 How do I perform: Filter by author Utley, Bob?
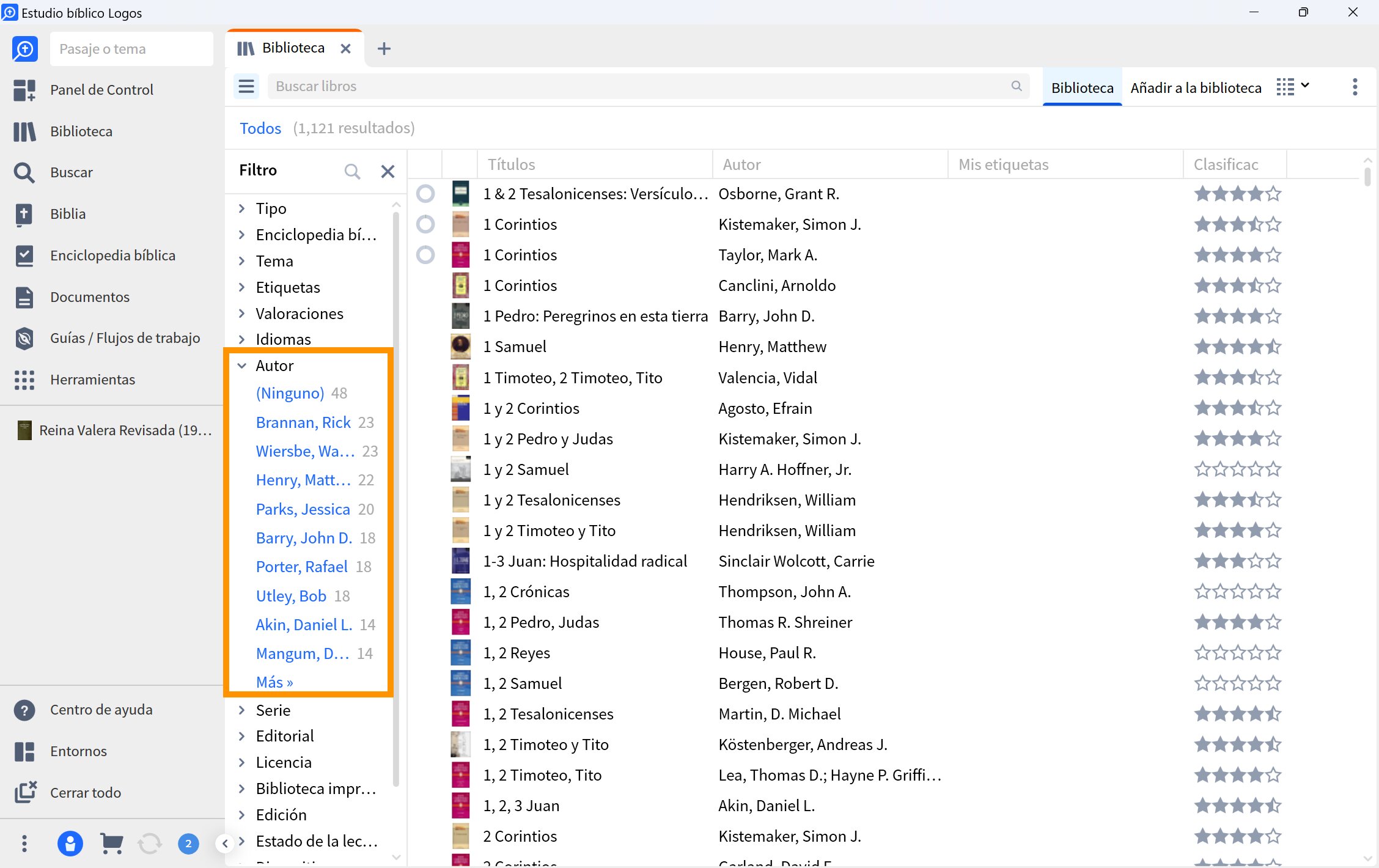coord(291,596)
